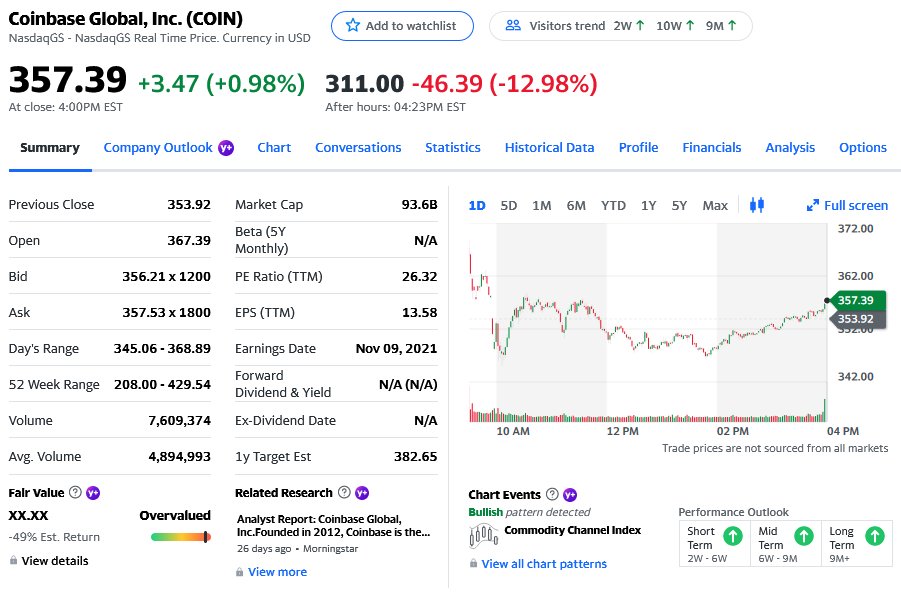Show the 5Y chart range
This screenshot has height=595, width=901.
tap(679, 205)
